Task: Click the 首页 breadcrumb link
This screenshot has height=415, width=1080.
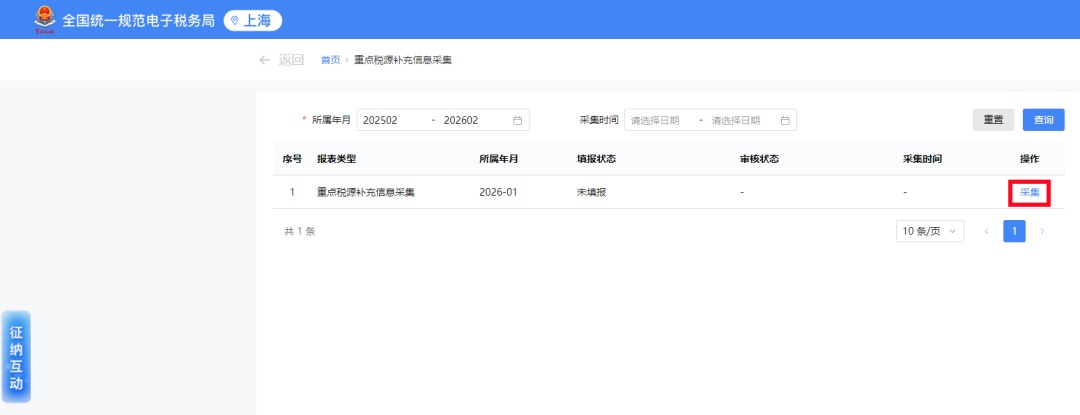Action: coord(330,60)
